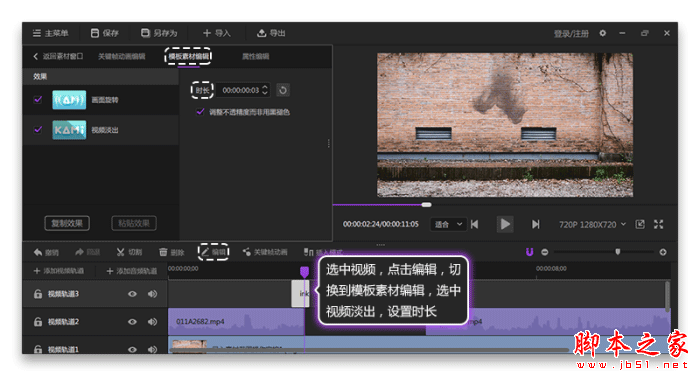Viewport: 700px width, 376px height.
Task: Toggle checkbox for 视频淡出 effect
Action: pyautogui.click(x=38, y=130)
